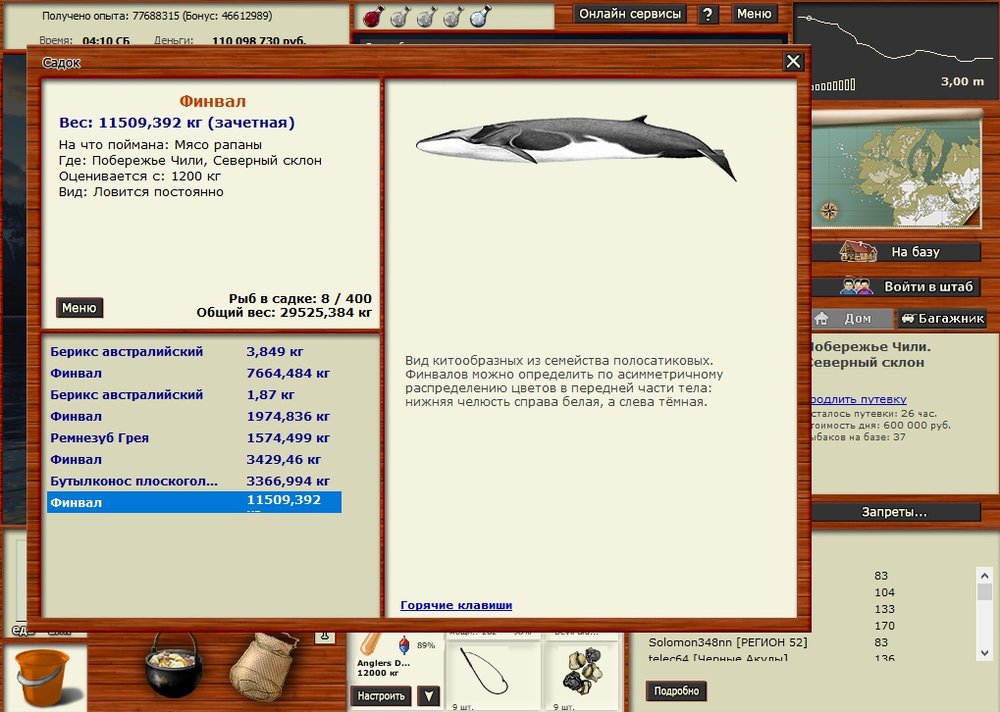Switch to the Багажник tab
The image size is (1000, 712).
click(941, 319)
